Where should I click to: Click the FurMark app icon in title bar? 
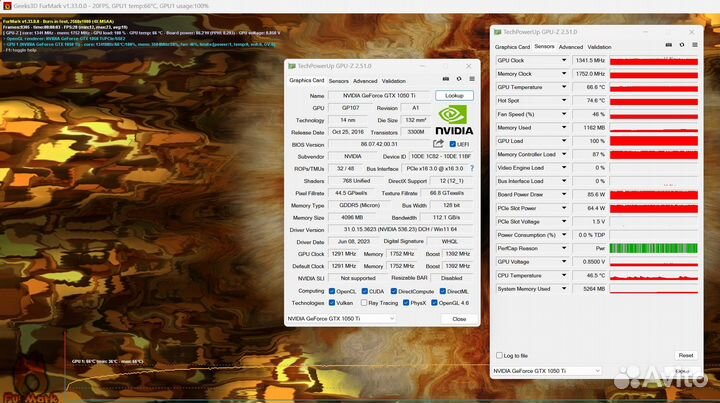click(x=7, y=6)
